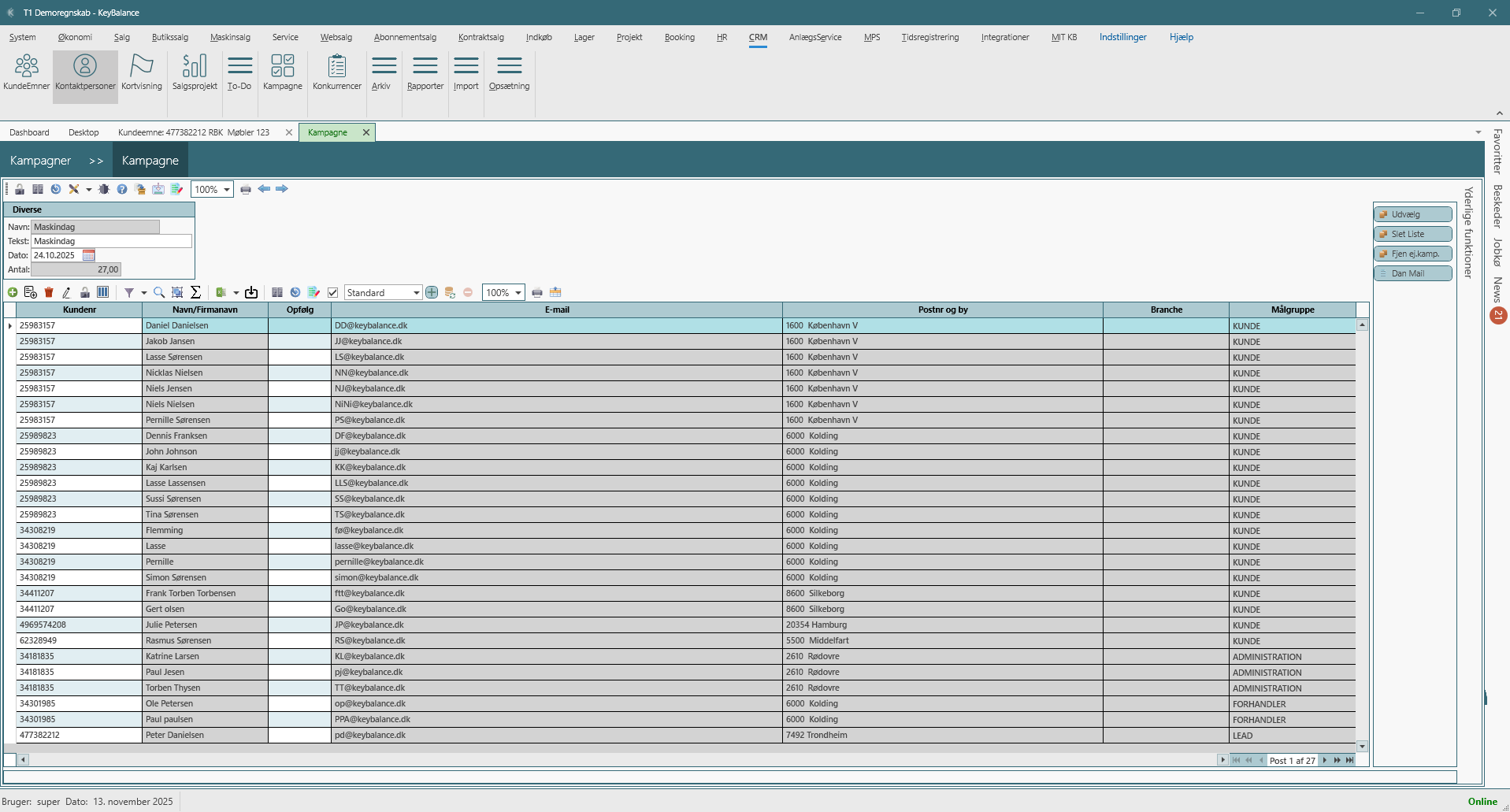Expand the filter funnel dropdown arrow
The height and width of the screenshot is (812, 1510).
point(144,293)
